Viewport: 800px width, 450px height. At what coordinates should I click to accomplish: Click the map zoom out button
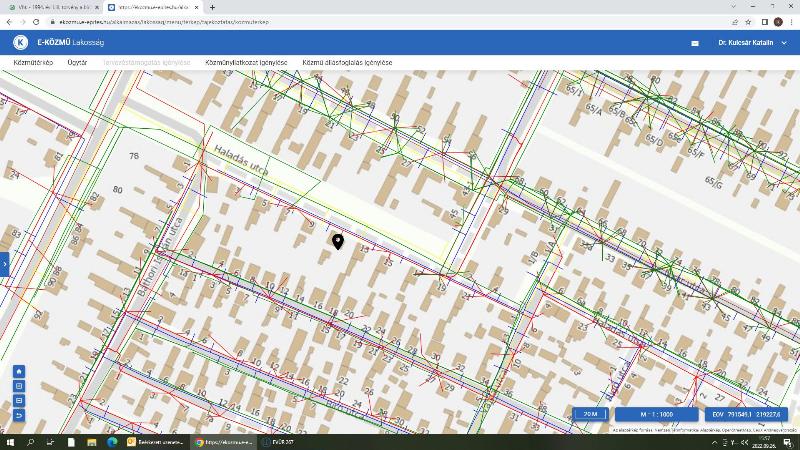(19, 401)
